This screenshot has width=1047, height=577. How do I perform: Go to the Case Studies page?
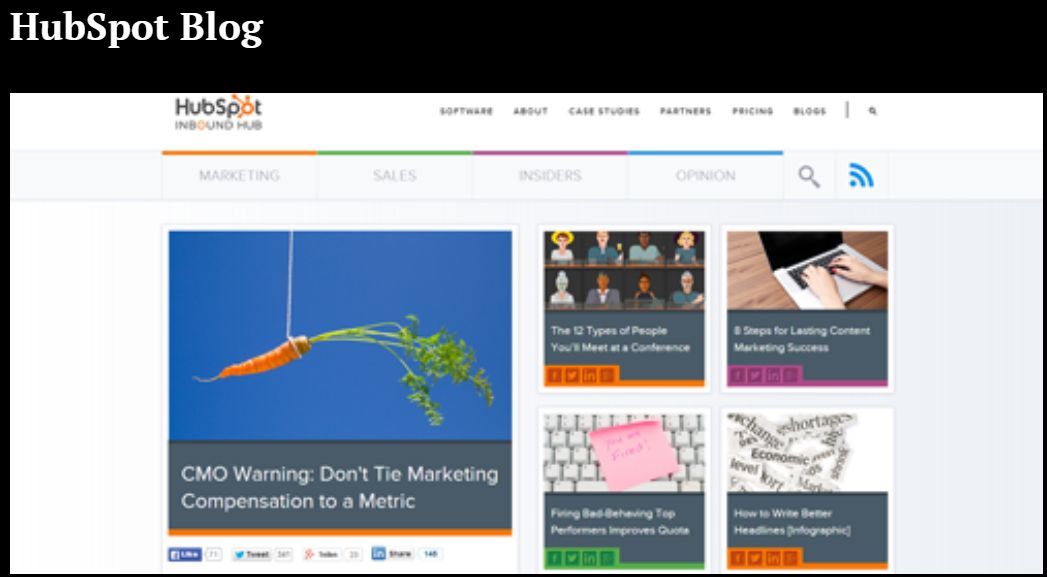tap(604, 112)
